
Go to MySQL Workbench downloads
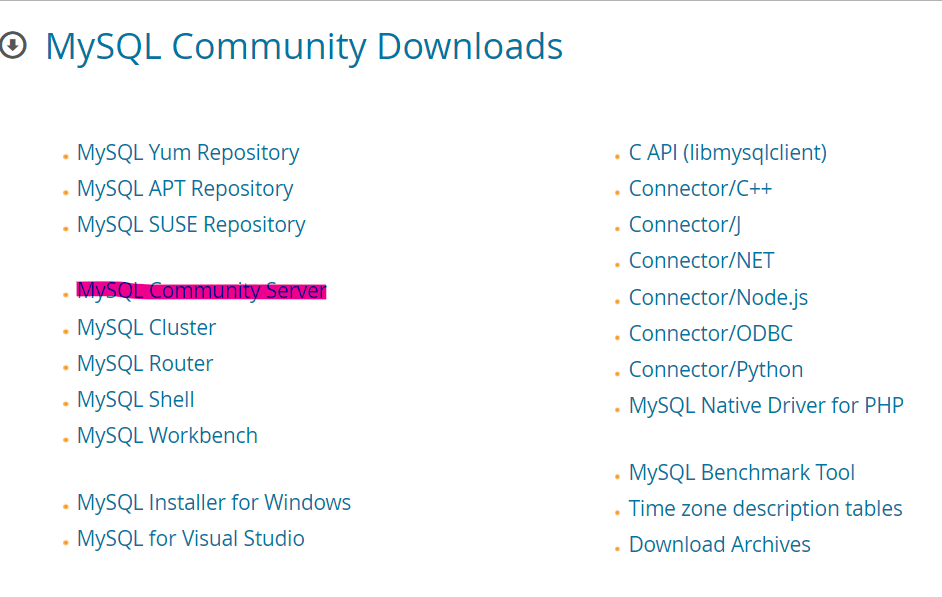click(x=167, y=435)
